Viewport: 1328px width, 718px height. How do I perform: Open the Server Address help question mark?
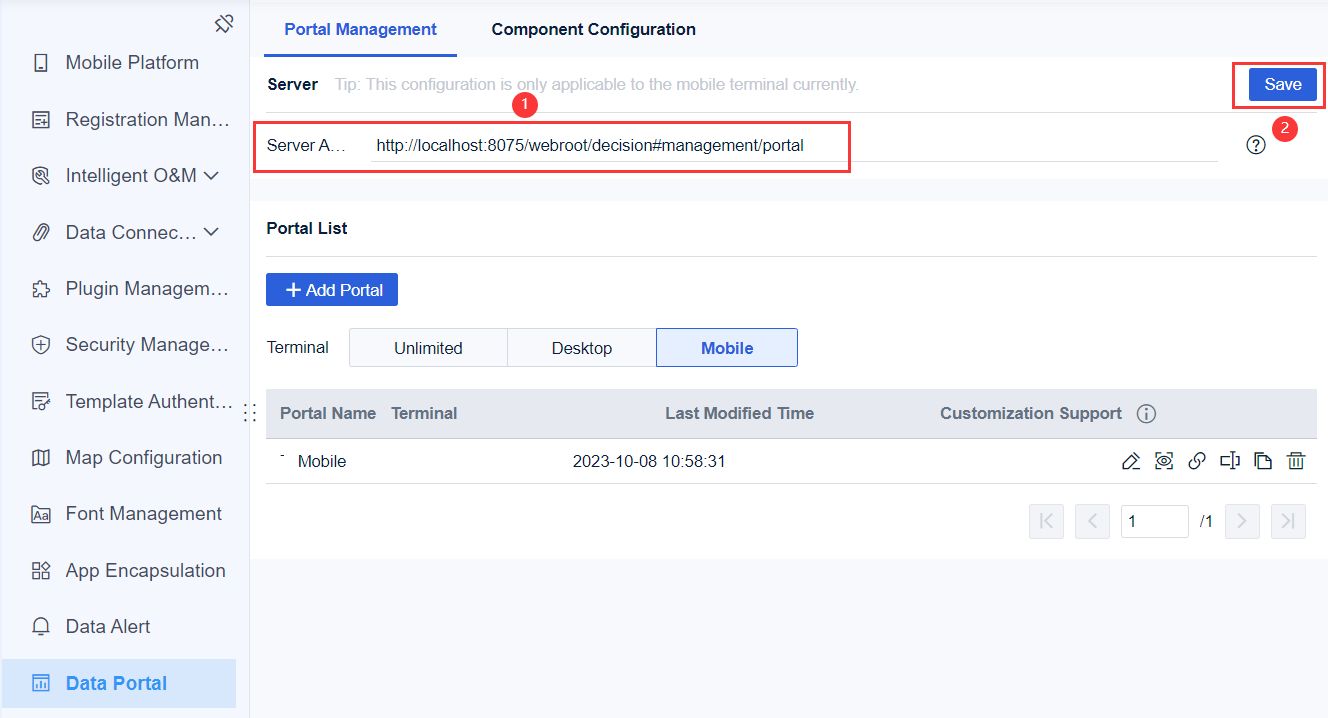point(1256,145)
